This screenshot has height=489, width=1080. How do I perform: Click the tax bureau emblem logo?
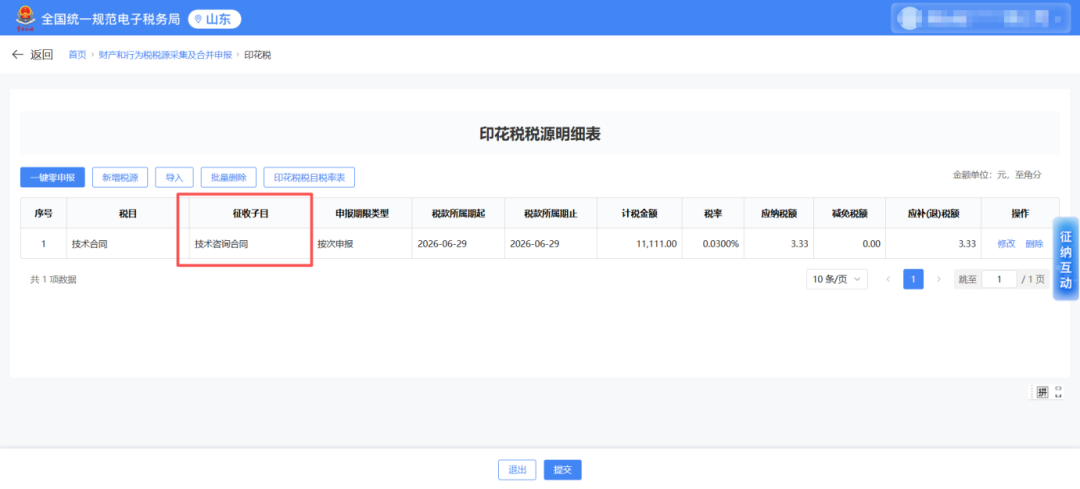tap(25, 17)
